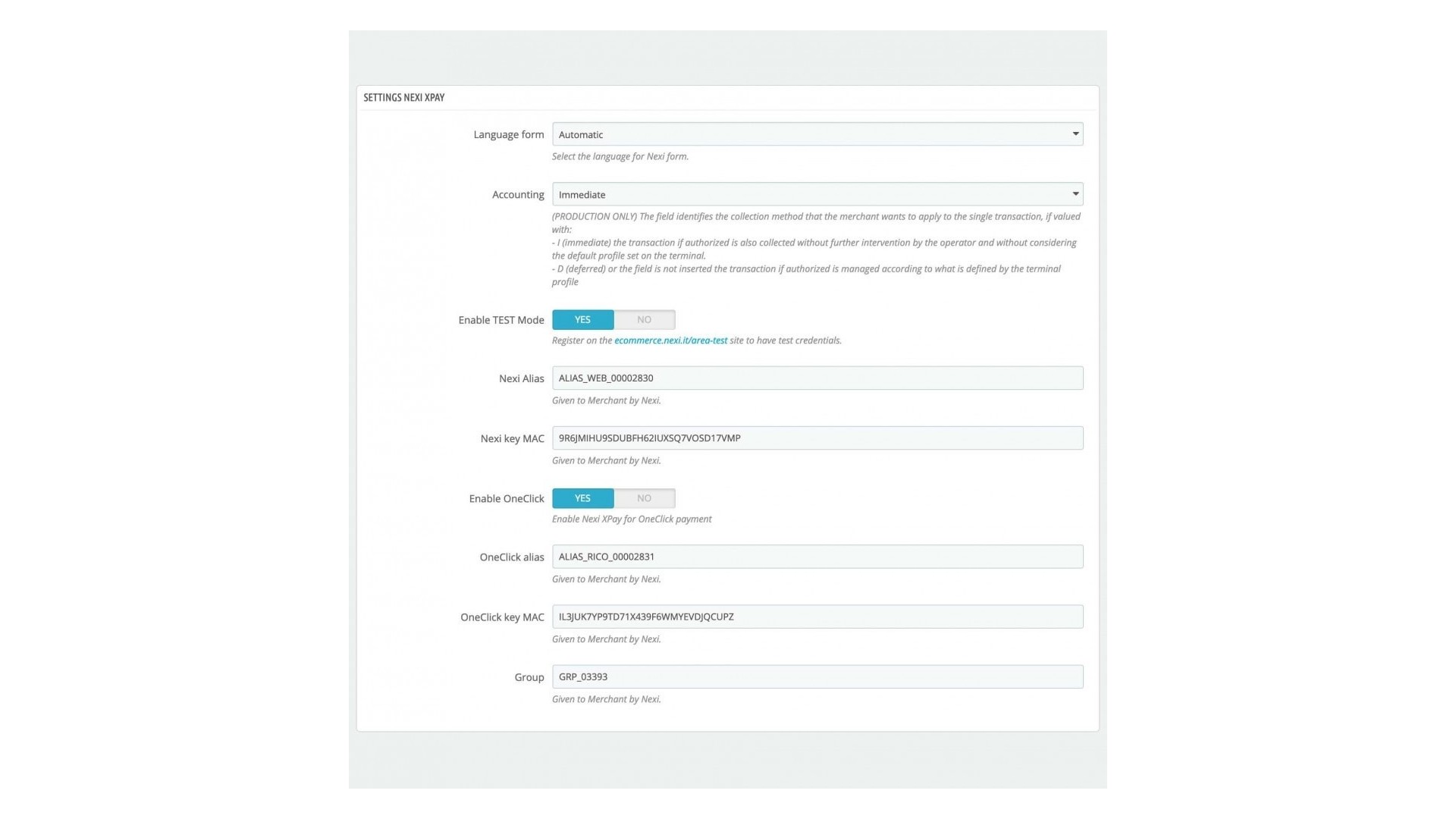This screenshot has height=819, width=1456.
Task: Click the Enable OneClick label
Action: pyautogui.click(x=506, y=498)
